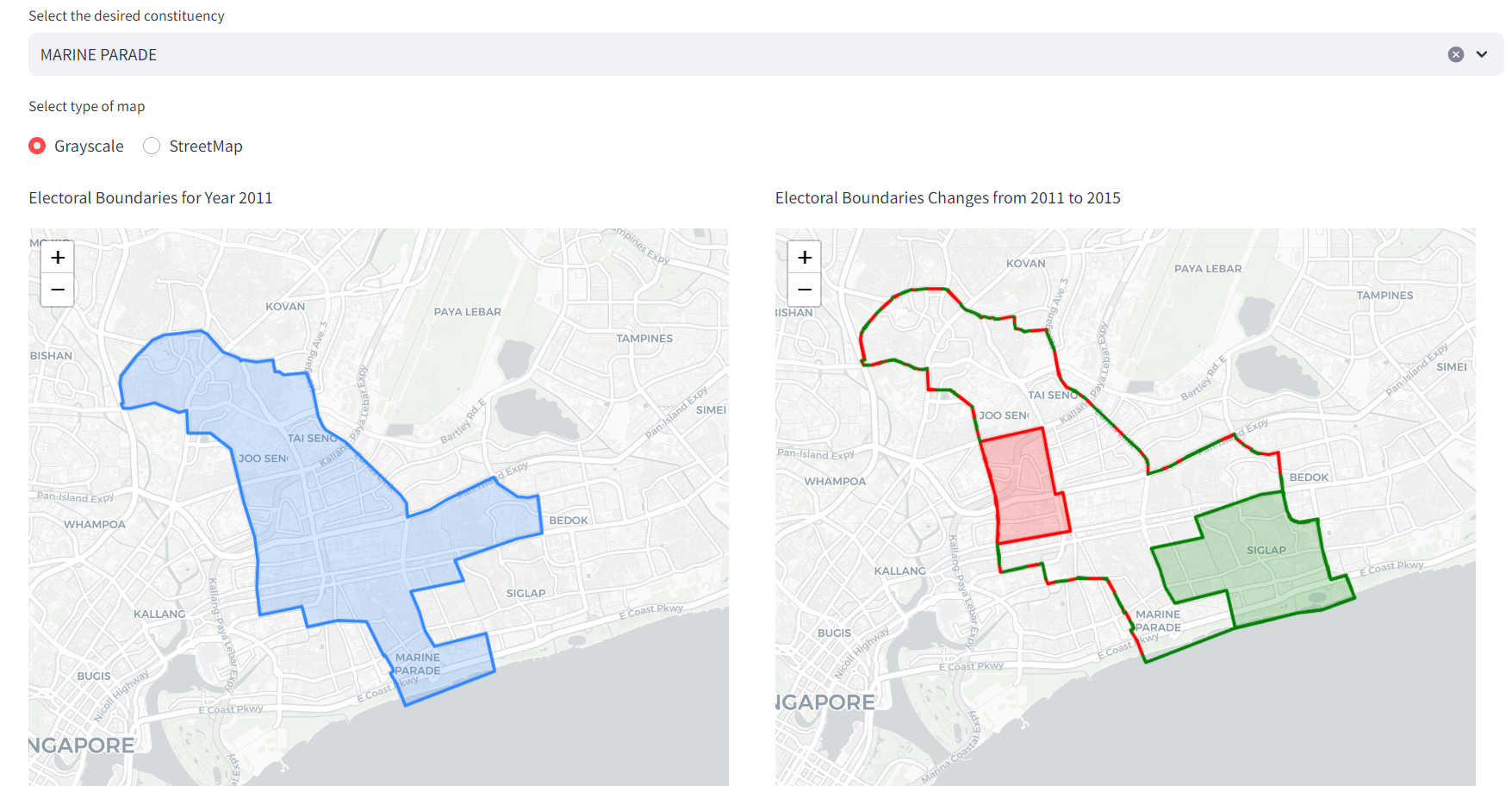Click the KALLANG label on the right map
Viewport: 1512px width, 786px height.
[x=899, y=571]
